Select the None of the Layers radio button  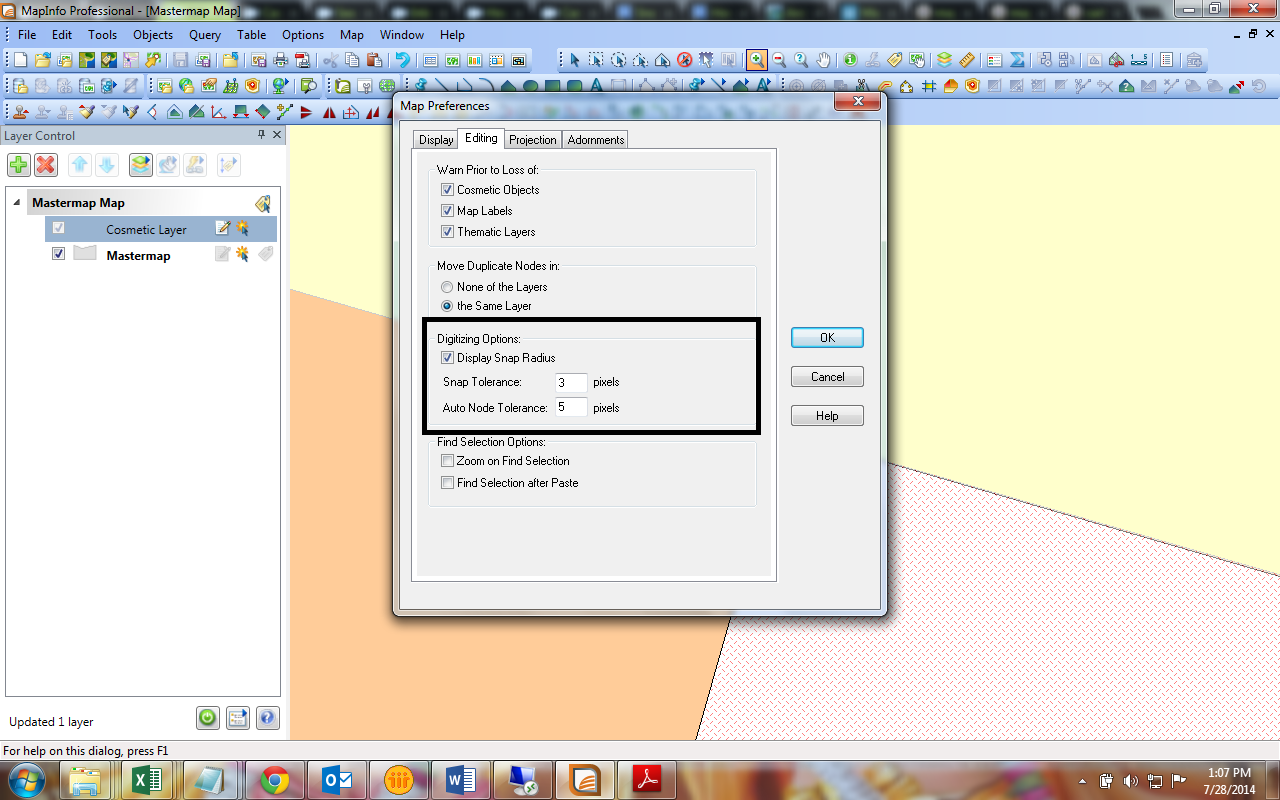coord(447,287)
